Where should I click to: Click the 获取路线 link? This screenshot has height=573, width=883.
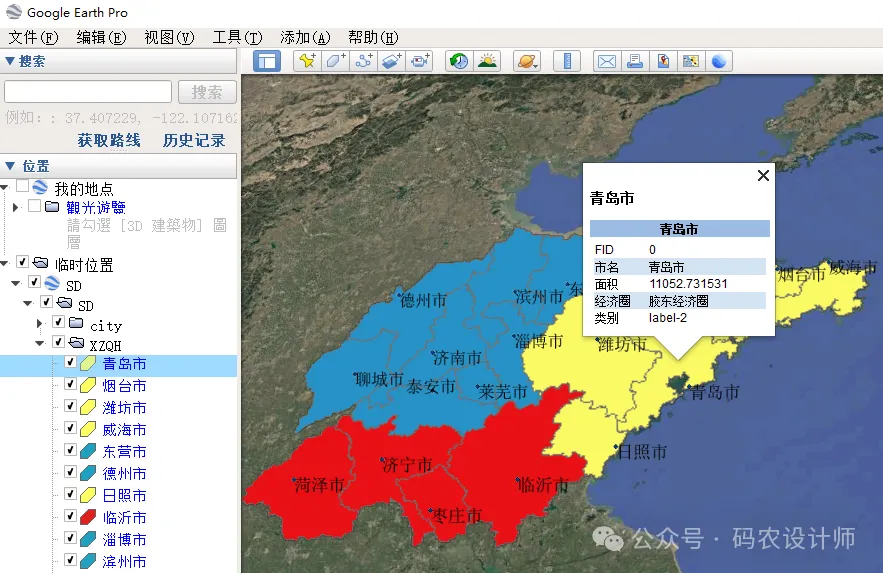coord(109,140)
